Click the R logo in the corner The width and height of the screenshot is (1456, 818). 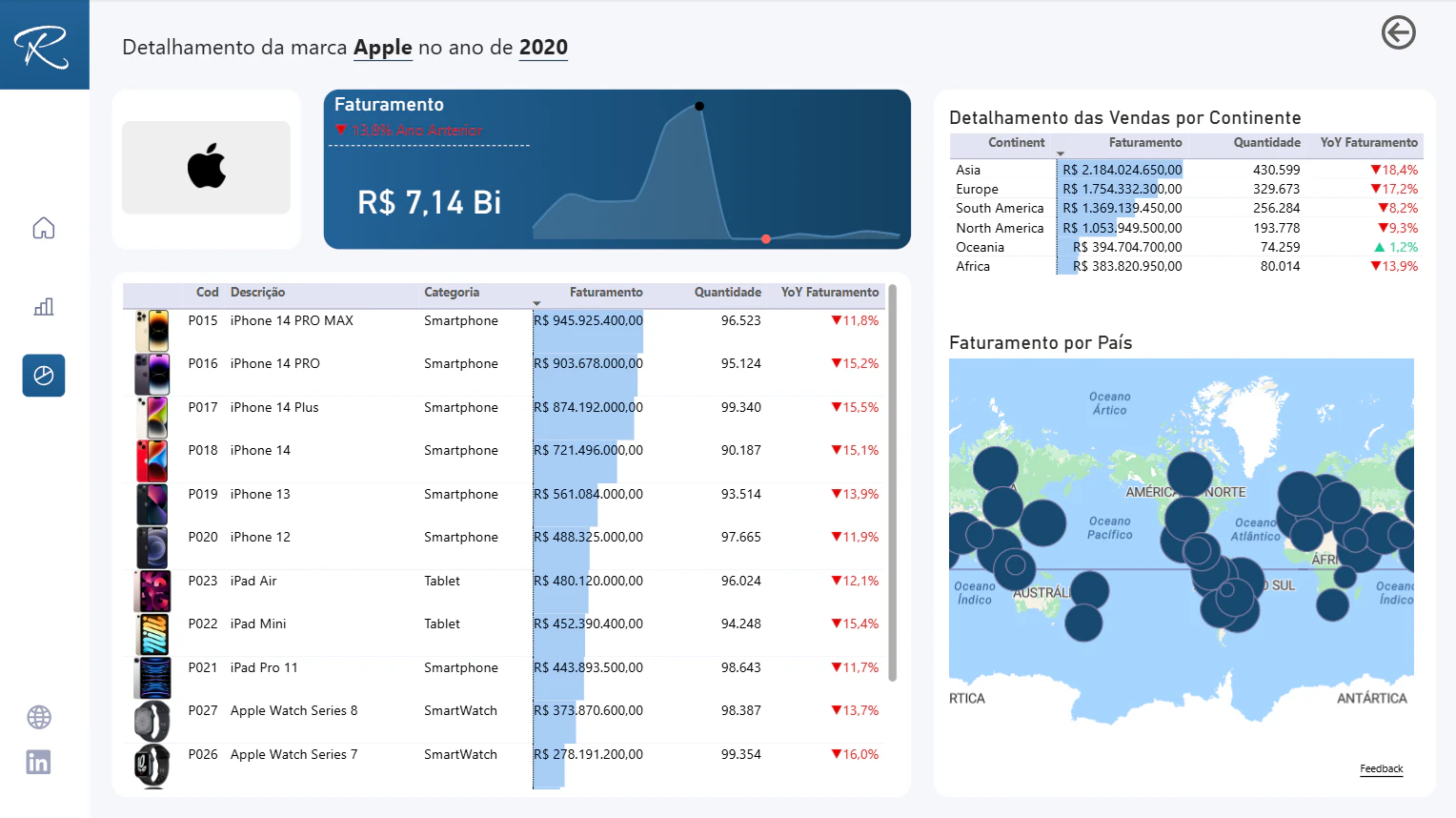pyautogui.click(x=44, y=45)
